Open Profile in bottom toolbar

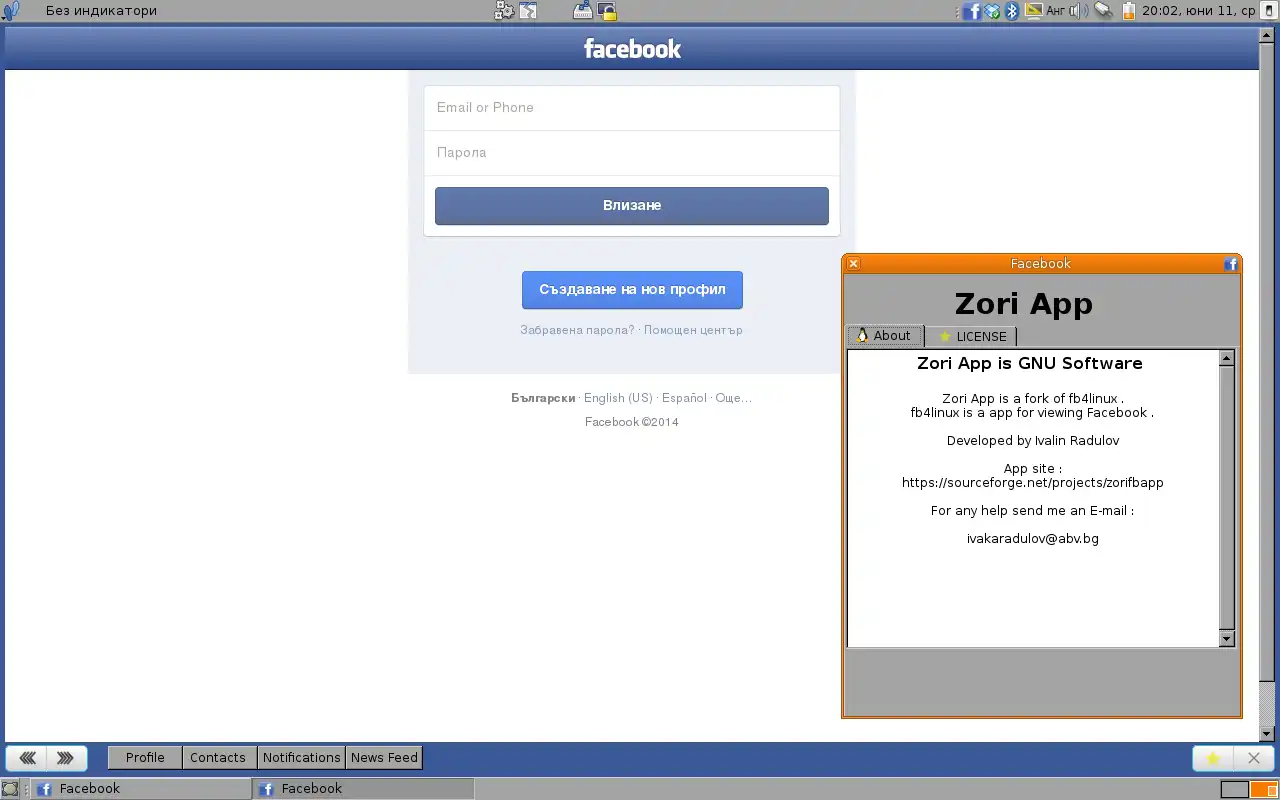[145, 758]
